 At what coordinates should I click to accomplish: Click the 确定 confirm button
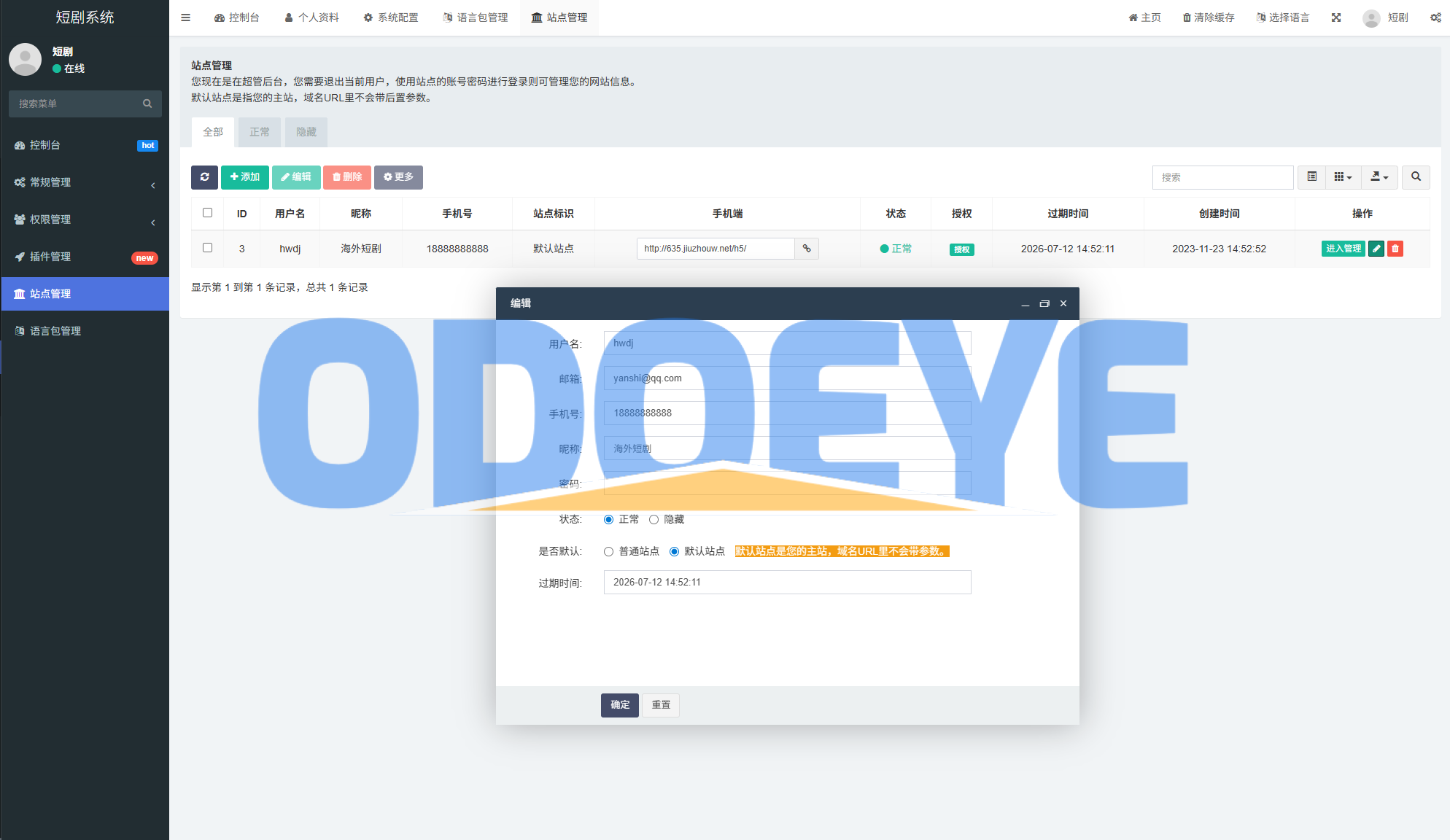(x=620, y=705)
